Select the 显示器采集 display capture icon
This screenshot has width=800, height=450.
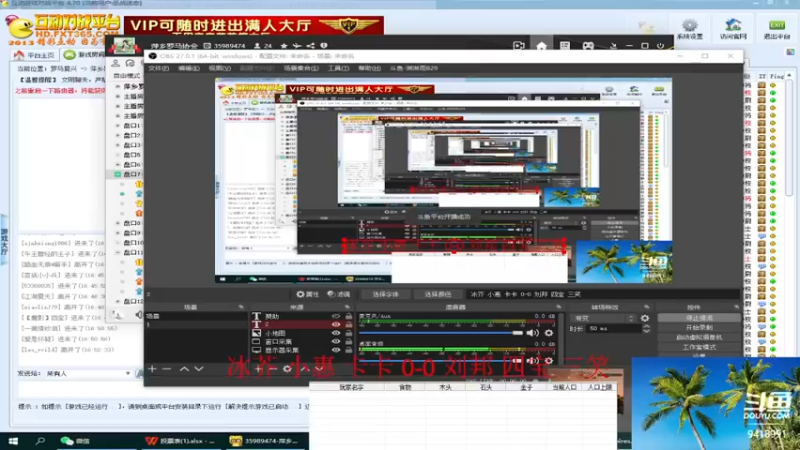pyautogui.click(x=256, y=350)
